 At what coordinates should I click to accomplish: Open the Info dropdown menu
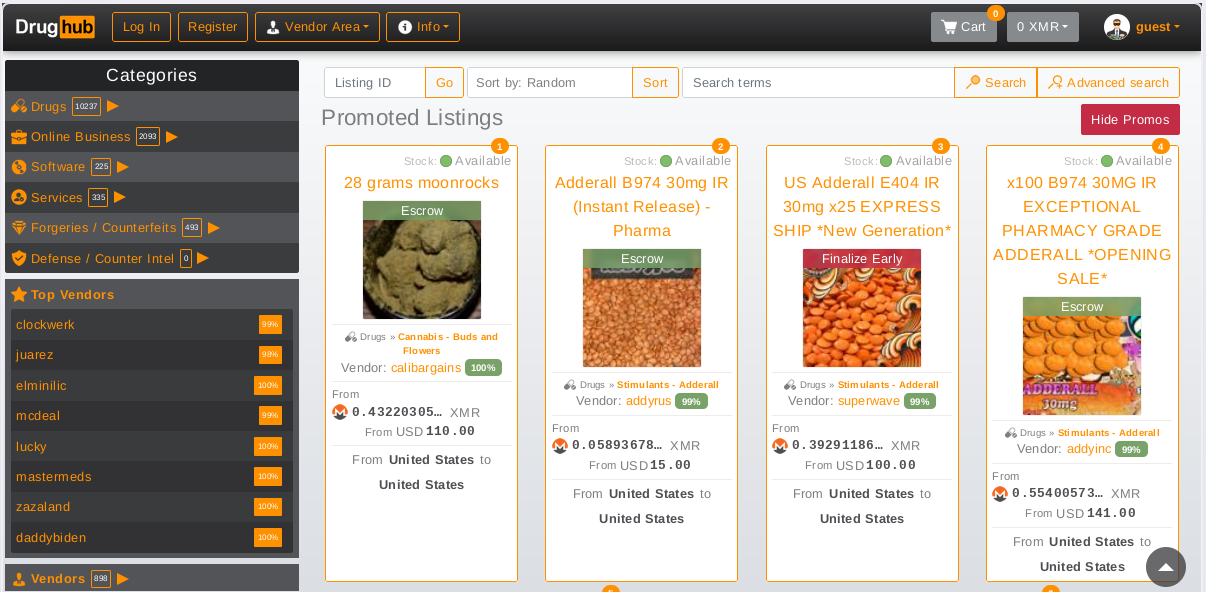pyautogui.click(x=423, y=27)
